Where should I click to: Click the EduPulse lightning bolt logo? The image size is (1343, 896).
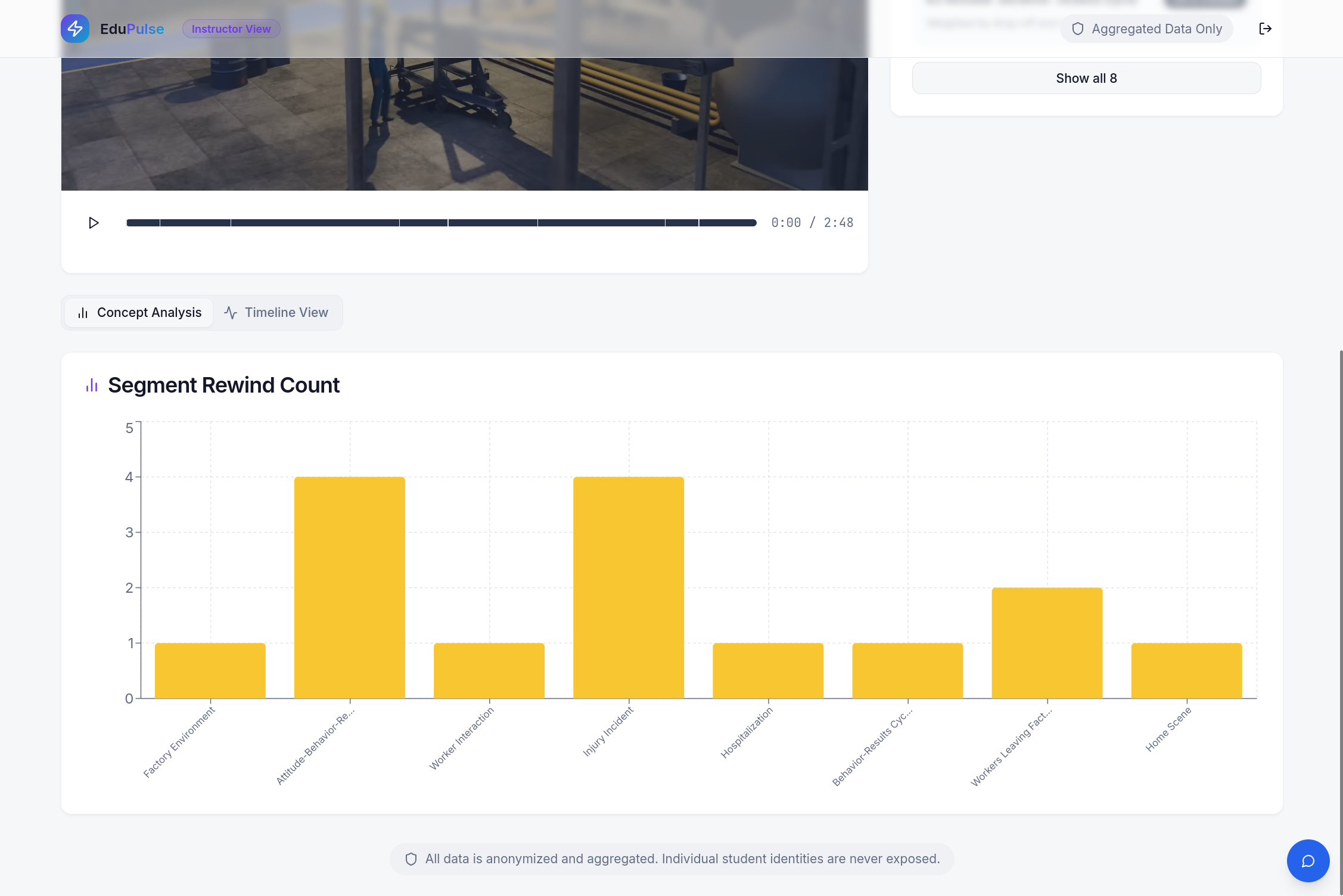tap(75, 29)
